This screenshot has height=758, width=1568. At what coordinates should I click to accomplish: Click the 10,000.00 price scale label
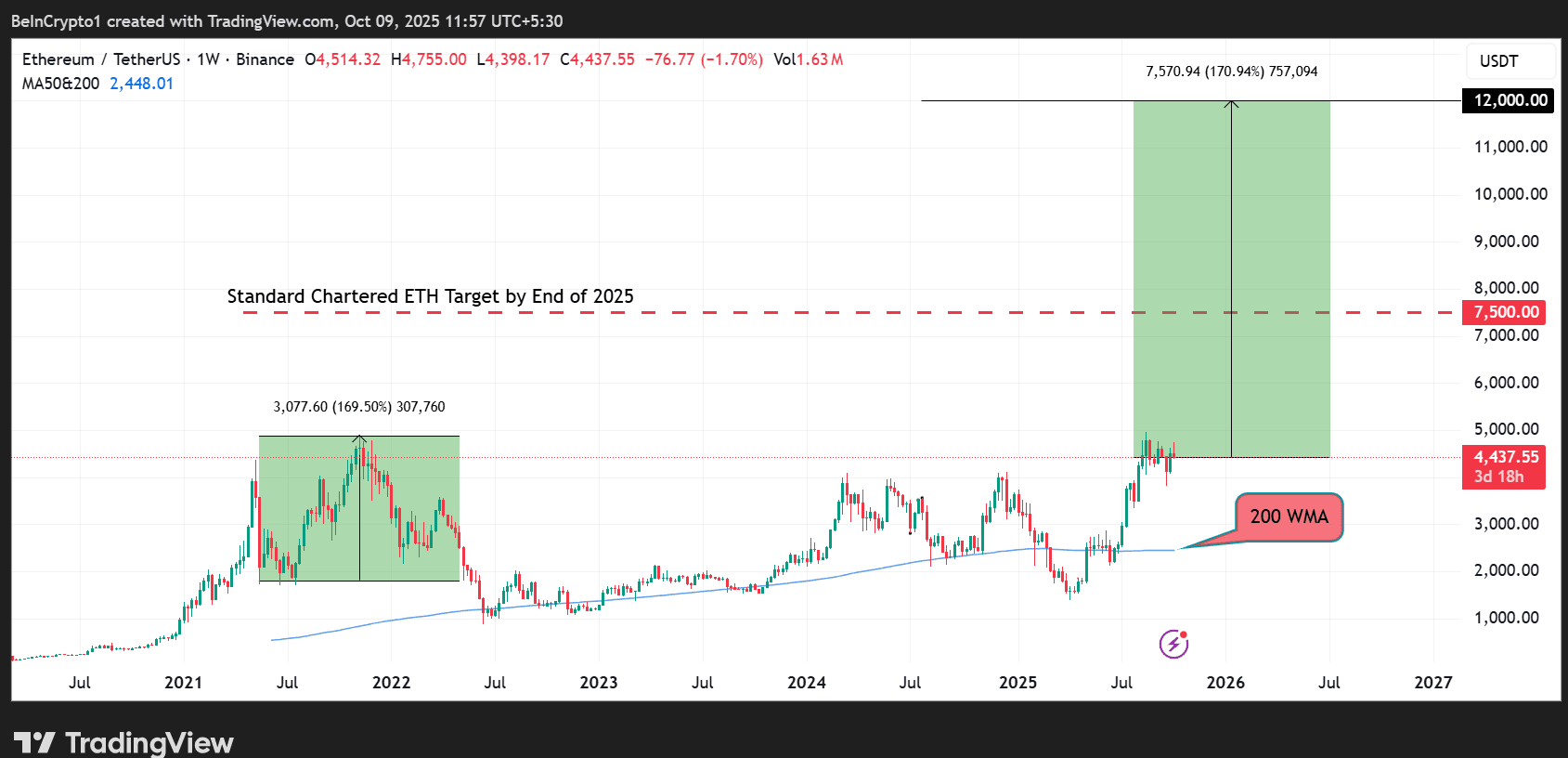click(x=1510, y=194)
